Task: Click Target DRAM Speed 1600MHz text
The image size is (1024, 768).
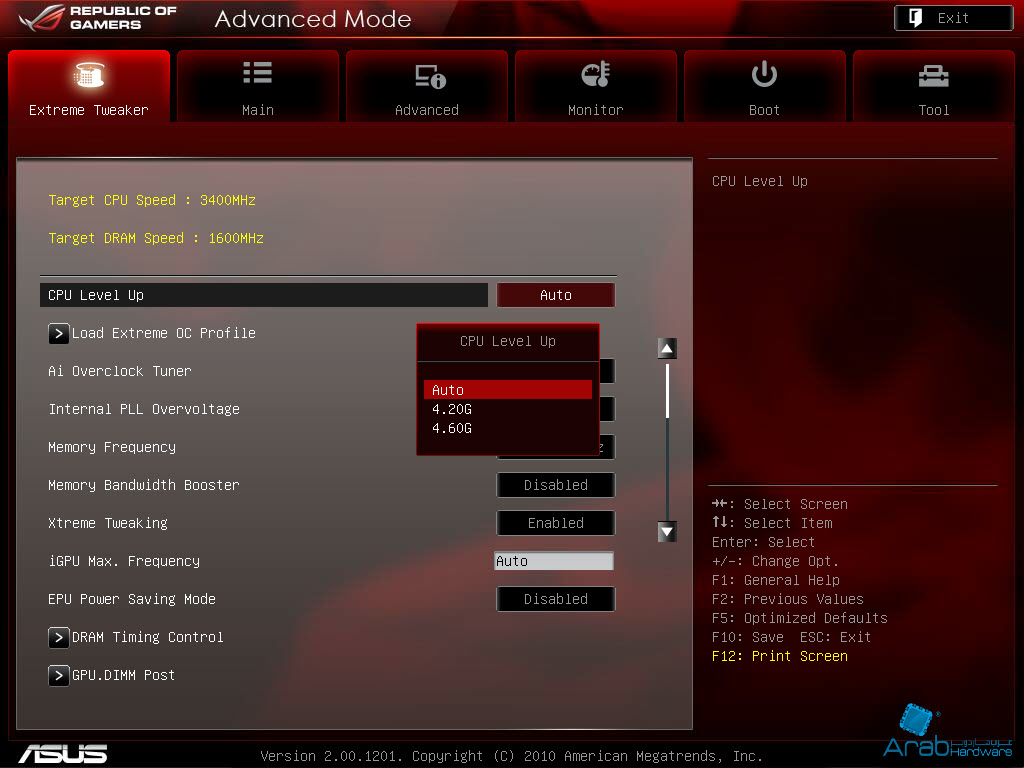Action: (x=155, y=238)
